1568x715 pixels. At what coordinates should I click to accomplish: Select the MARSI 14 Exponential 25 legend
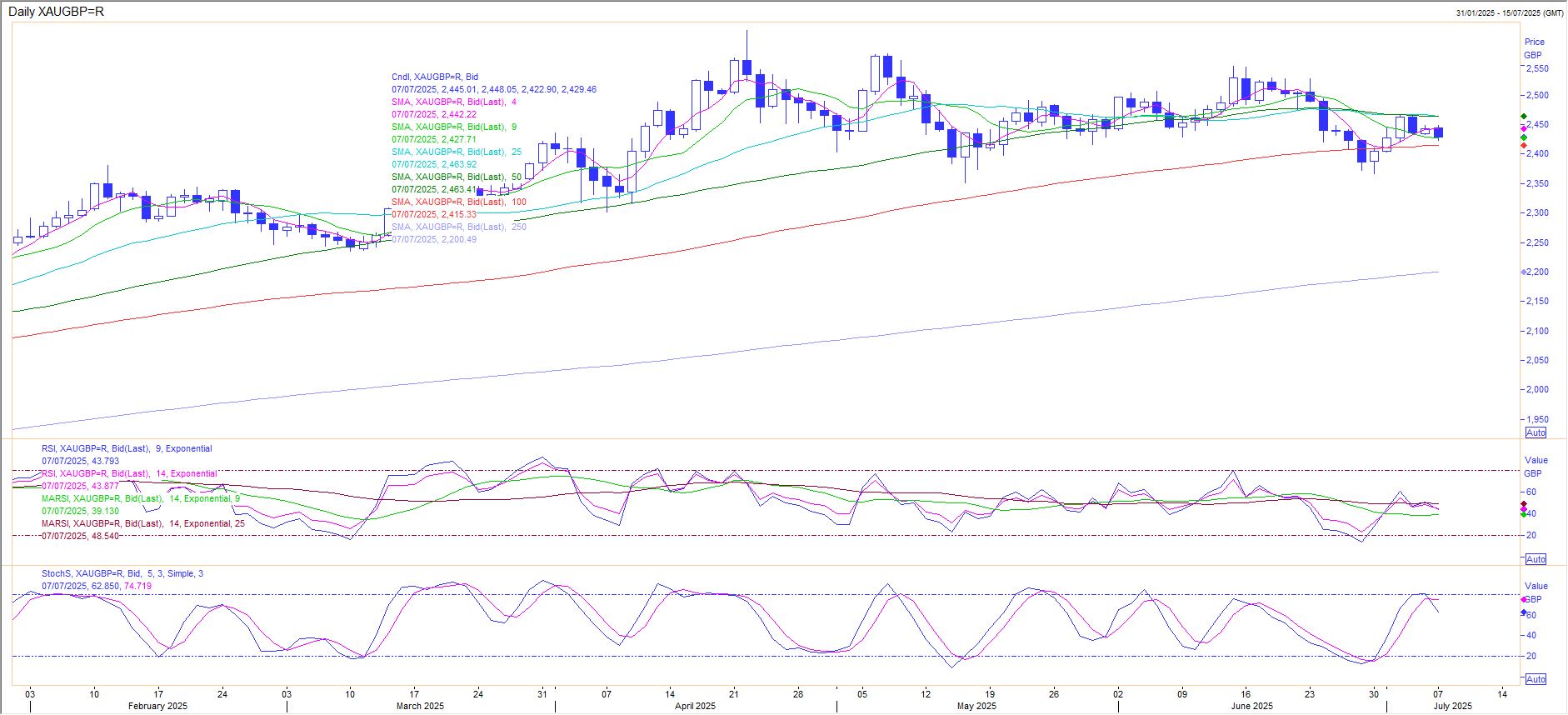point(143,523)
